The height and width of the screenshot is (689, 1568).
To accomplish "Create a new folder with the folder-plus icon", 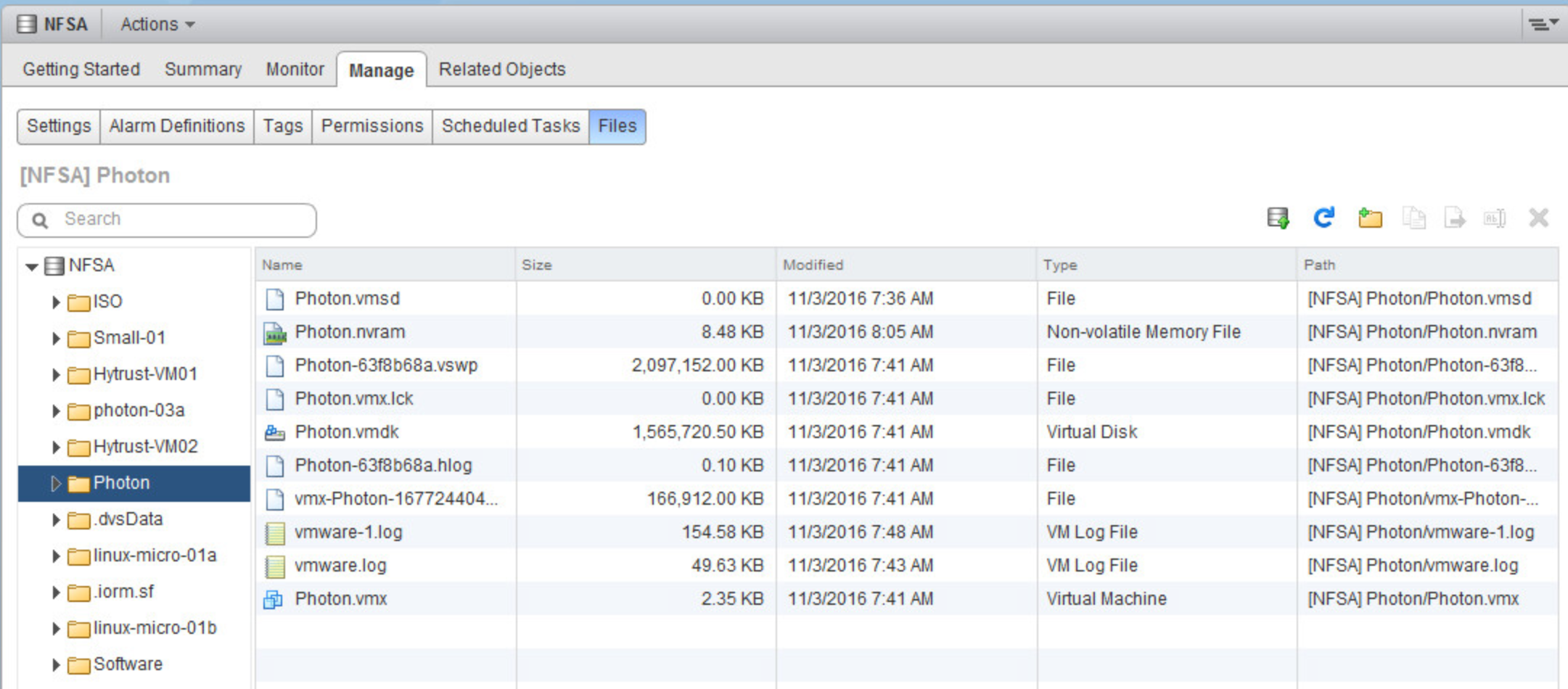I will coord(1370,218).
